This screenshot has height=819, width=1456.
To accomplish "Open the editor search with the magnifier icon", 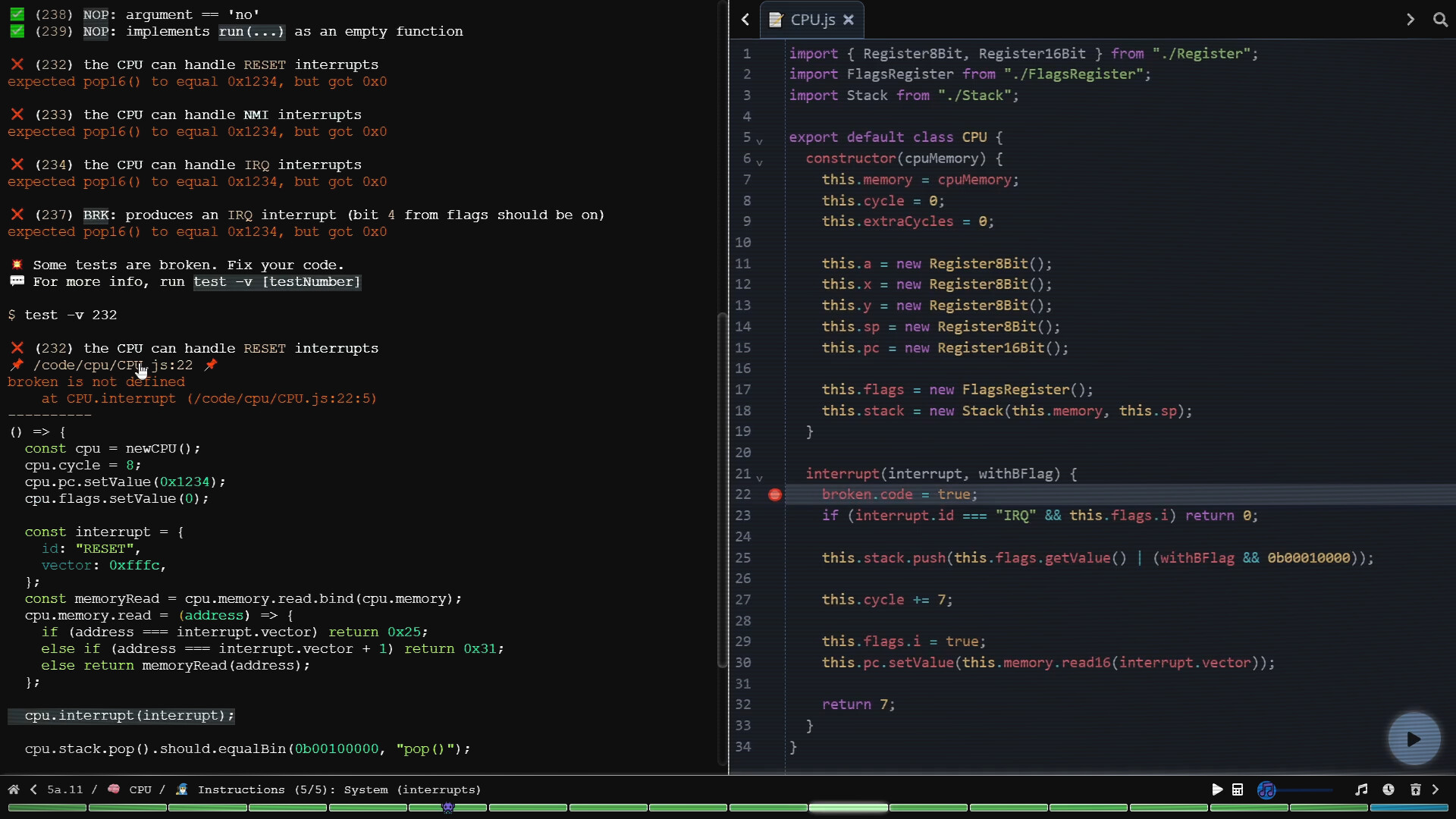I will 1442,20.
